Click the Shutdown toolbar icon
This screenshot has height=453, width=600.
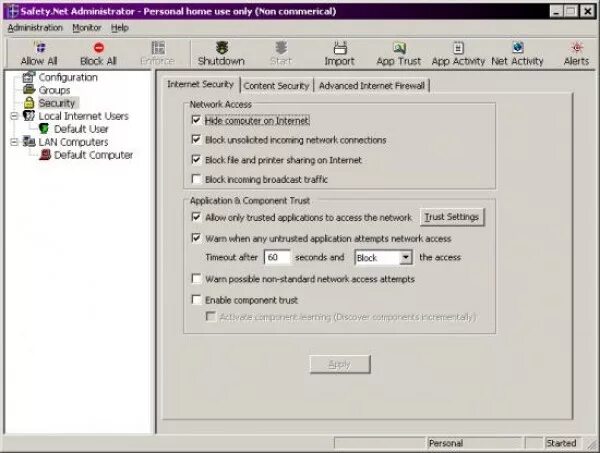[x=222, y=48]
